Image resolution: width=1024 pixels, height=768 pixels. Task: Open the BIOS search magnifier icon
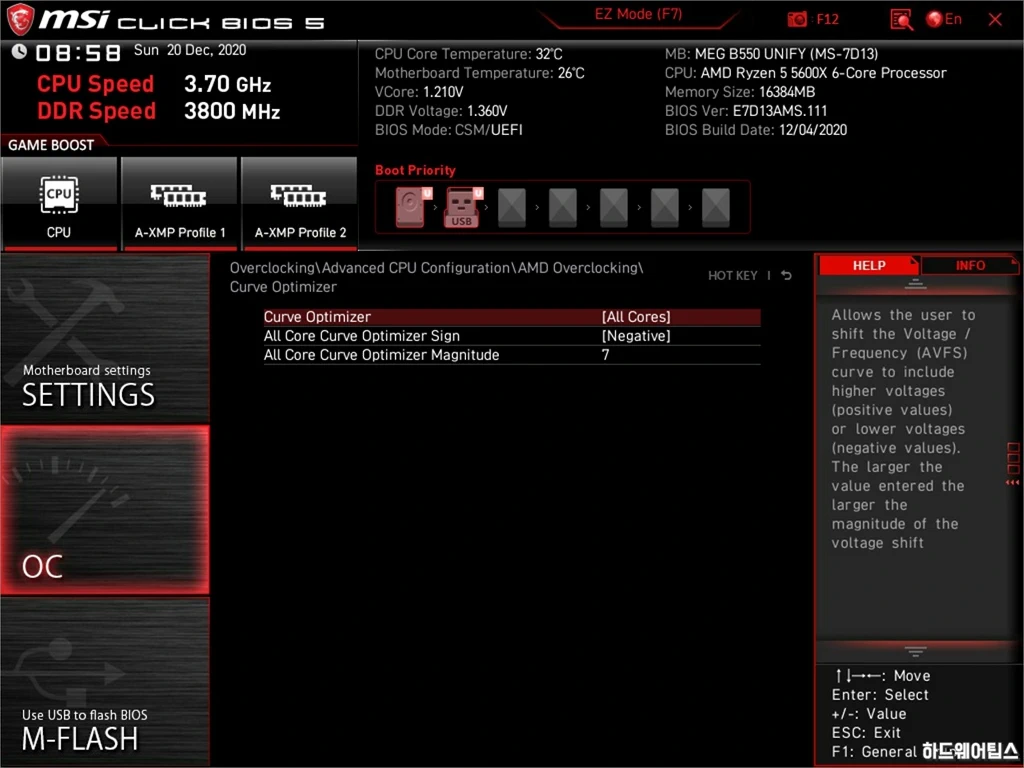pyautogui.click(x=901, y=20)
